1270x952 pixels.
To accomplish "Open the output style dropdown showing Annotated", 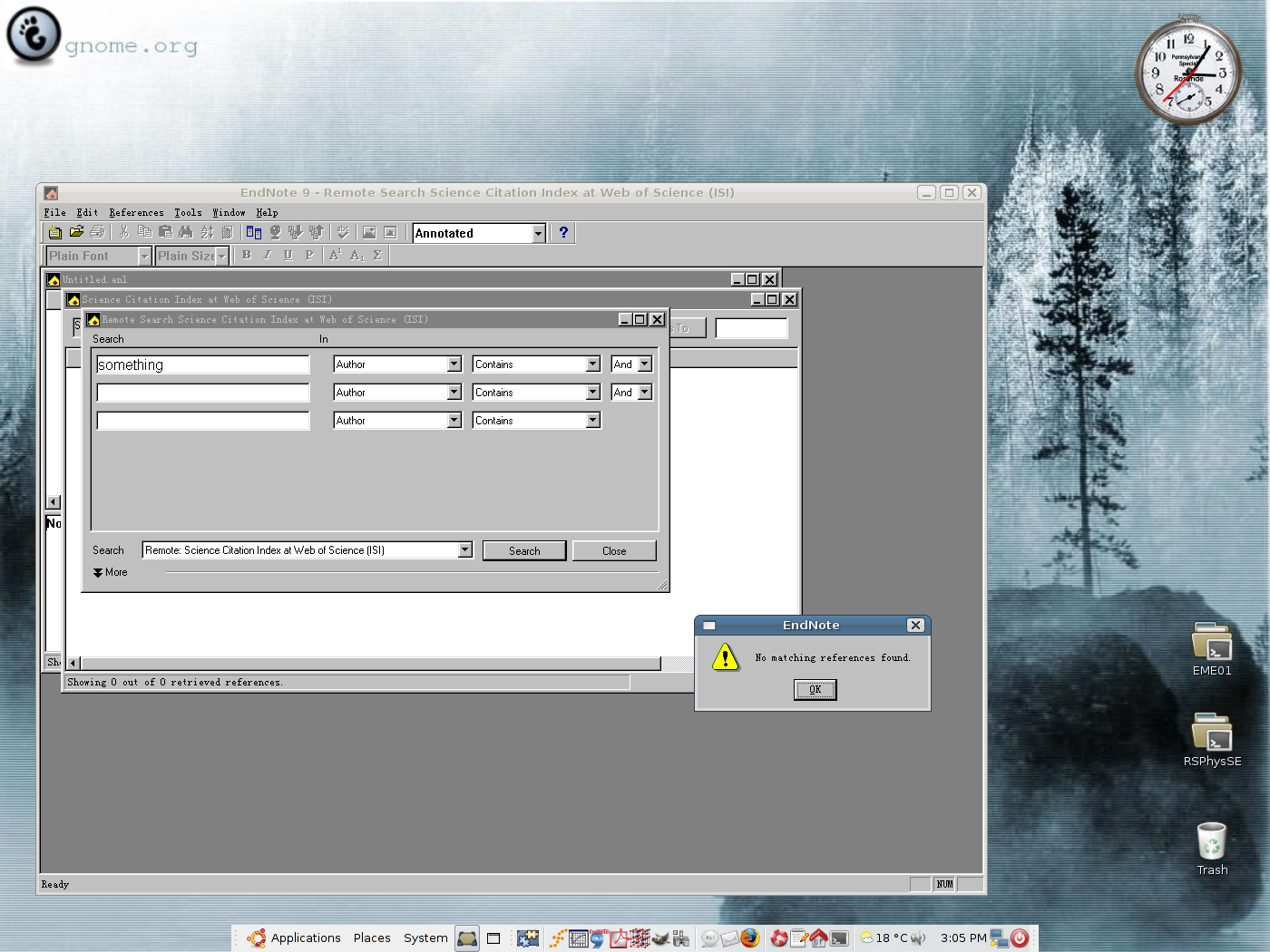I will [x=538, y=234].
